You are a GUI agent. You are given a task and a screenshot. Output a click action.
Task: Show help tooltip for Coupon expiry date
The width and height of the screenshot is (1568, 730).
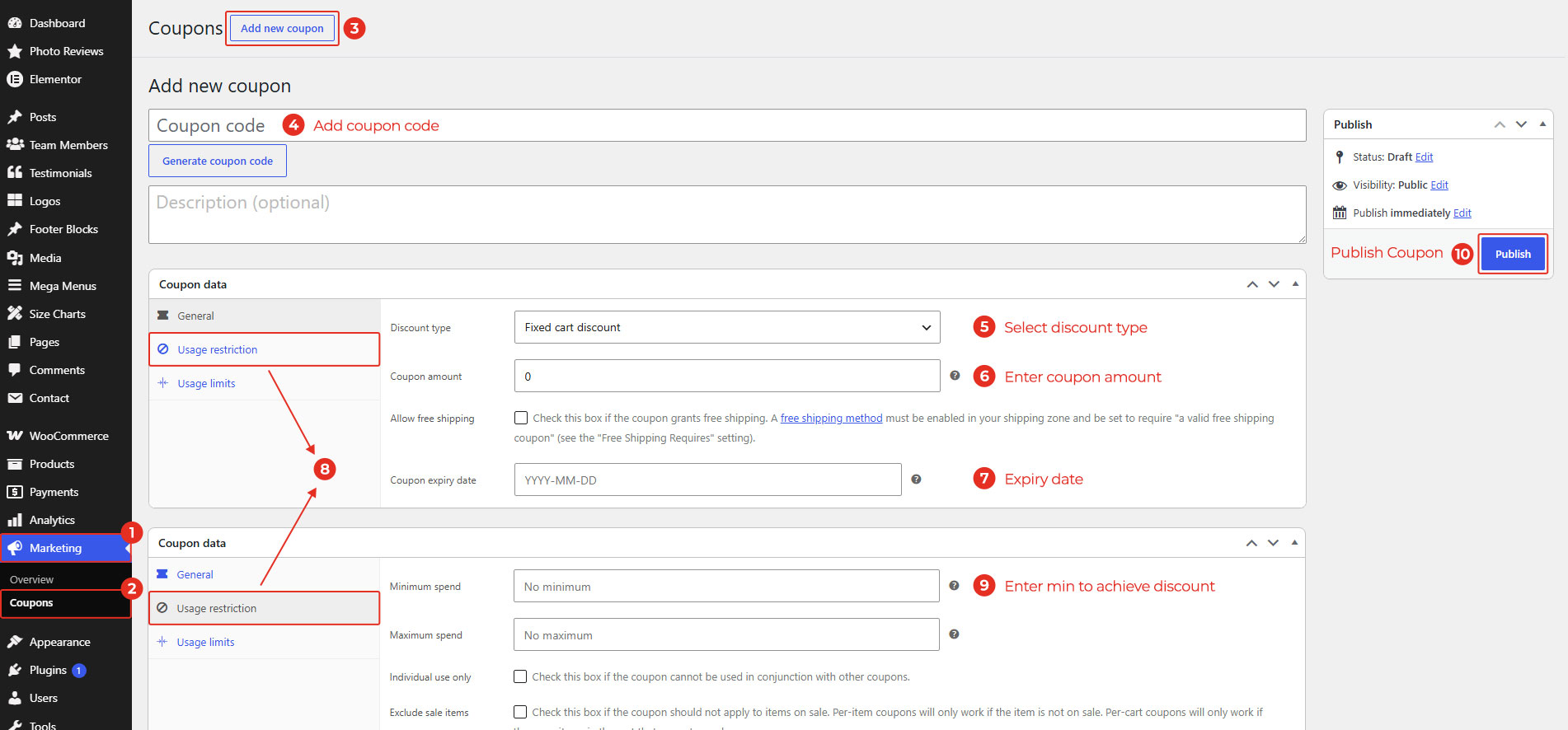[x=916, y=480]
